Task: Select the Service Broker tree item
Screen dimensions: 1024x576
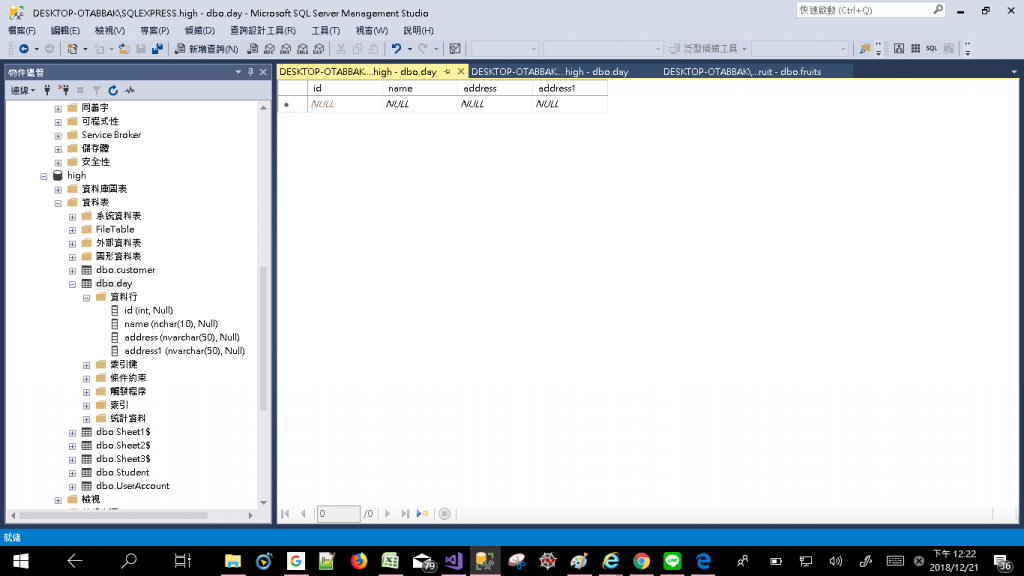Action: coord(111,135)
